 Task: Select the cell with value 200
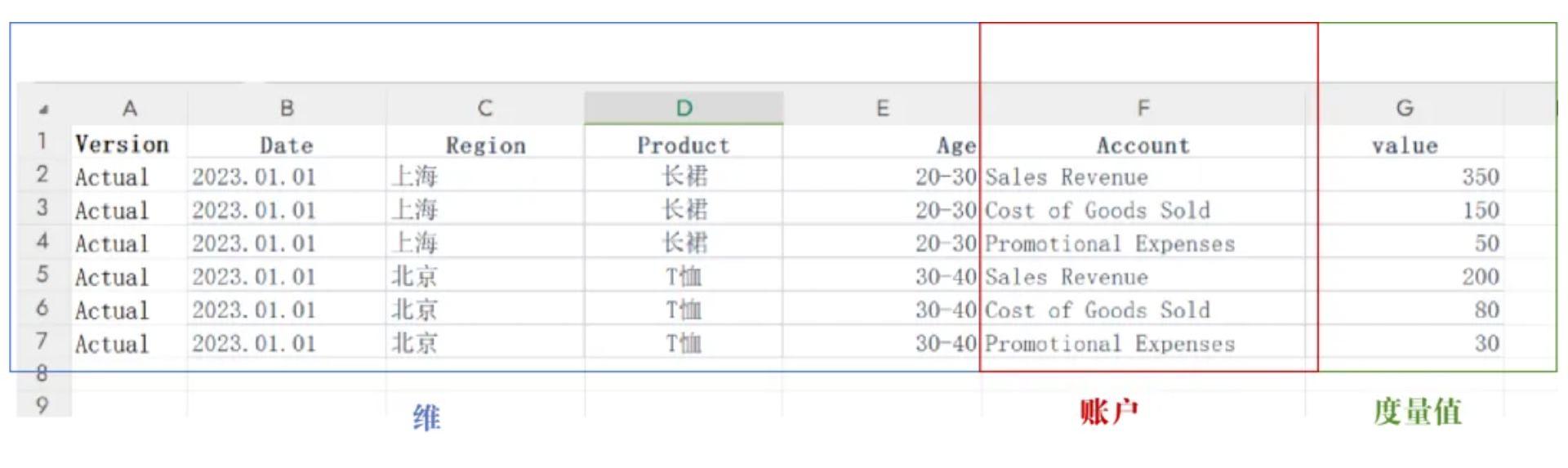(1405, 276)
